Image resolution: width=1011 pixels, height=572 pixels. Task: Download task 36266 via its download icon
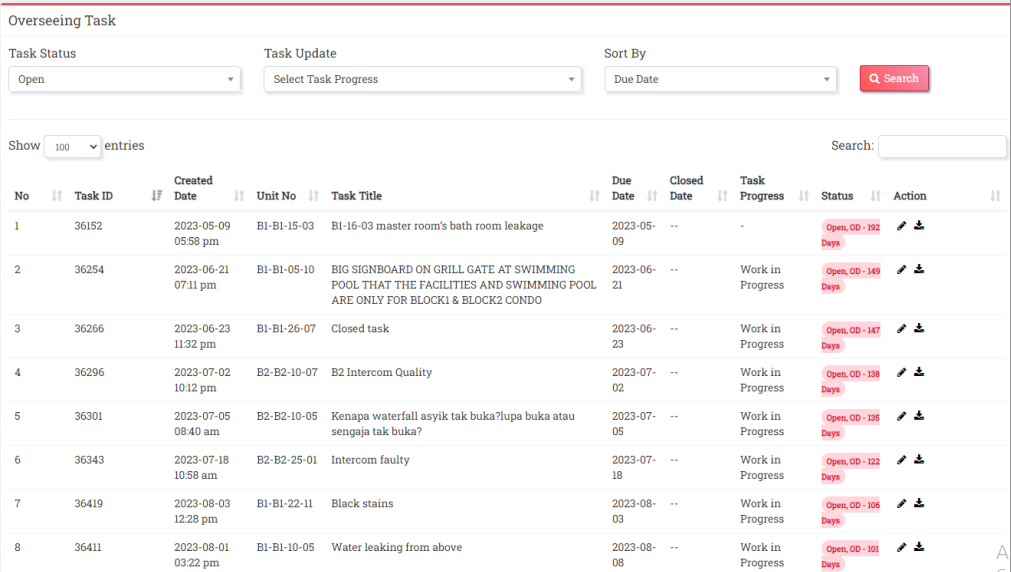coord(919,328)
